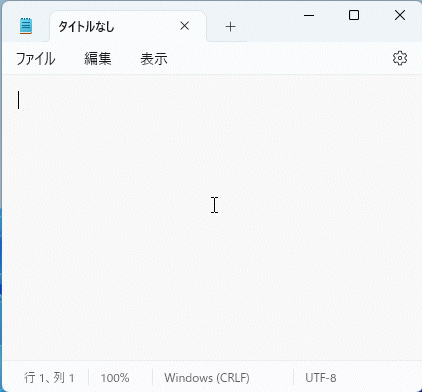Add a new tab with plus button

(x=230, y=27)
